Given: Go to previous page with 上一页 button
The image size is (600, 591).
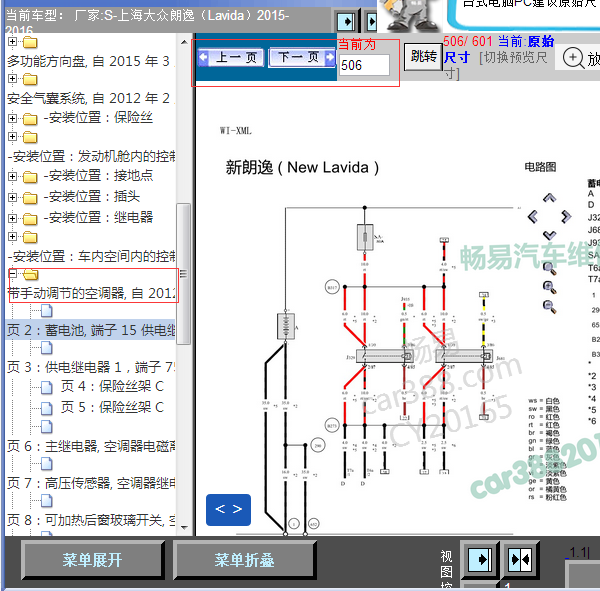Looking at the screenshot, I should pyautogui.click(x=230, y=57).
